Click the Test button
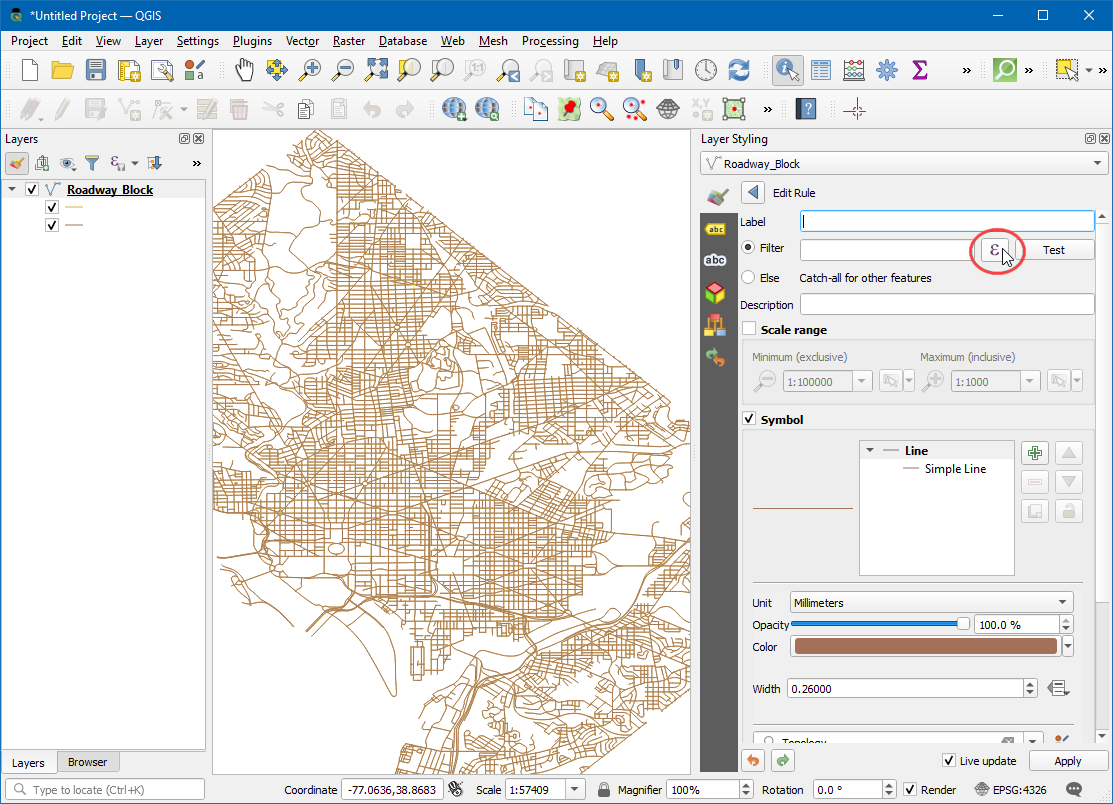Viewport: 1113px width, 804px height. pos(1054,250)
